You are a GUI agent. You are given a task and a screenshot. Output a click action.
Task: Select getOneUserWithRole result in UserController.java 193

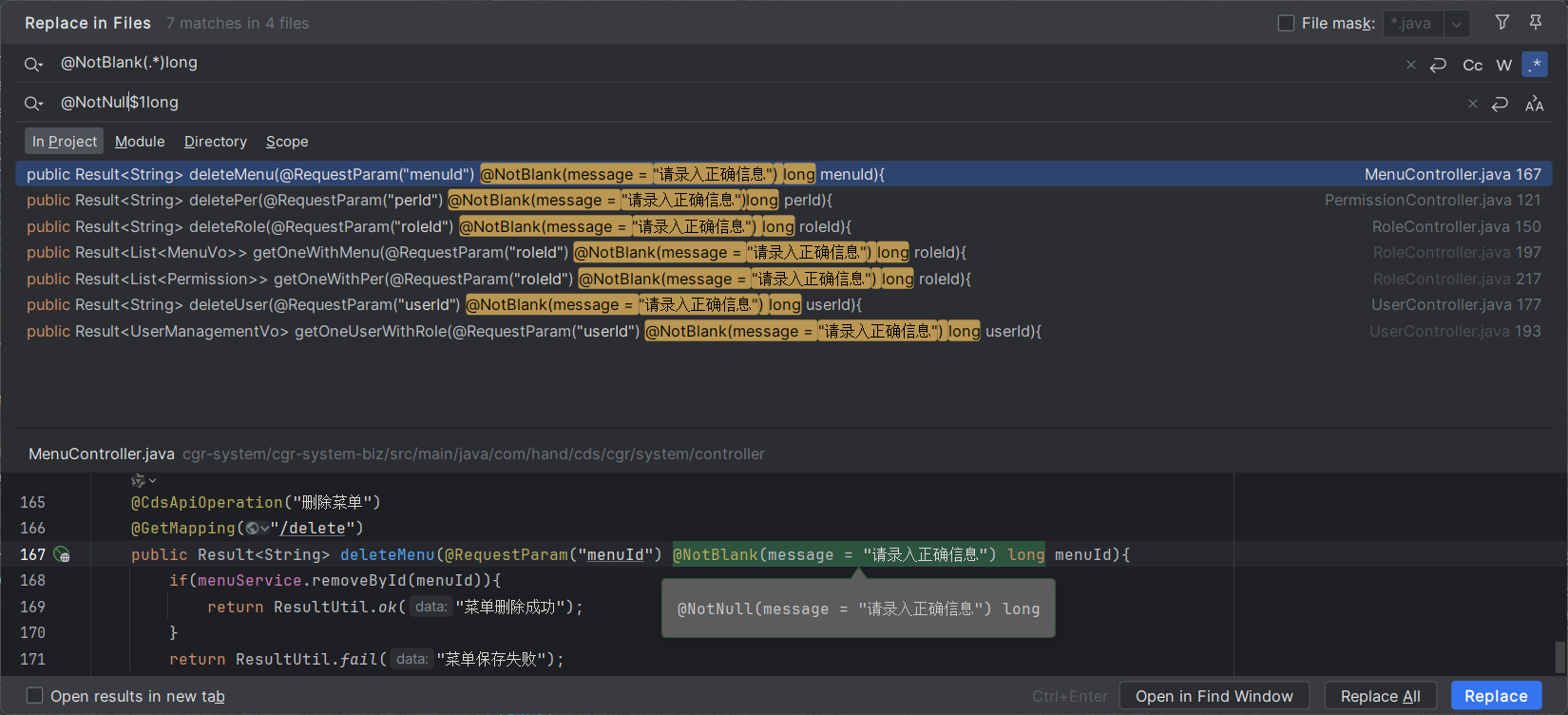tap(784, 331)
